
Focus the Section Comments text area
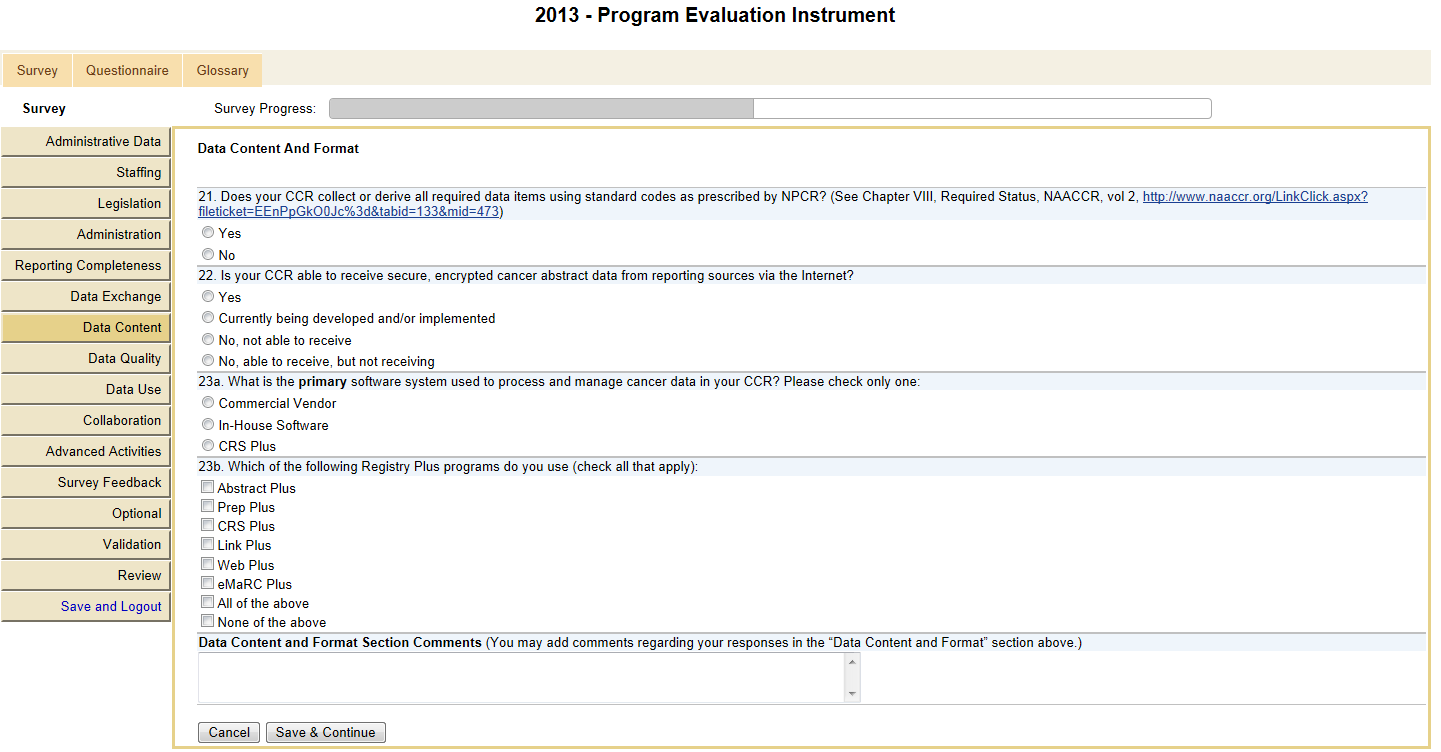(522, 677)
